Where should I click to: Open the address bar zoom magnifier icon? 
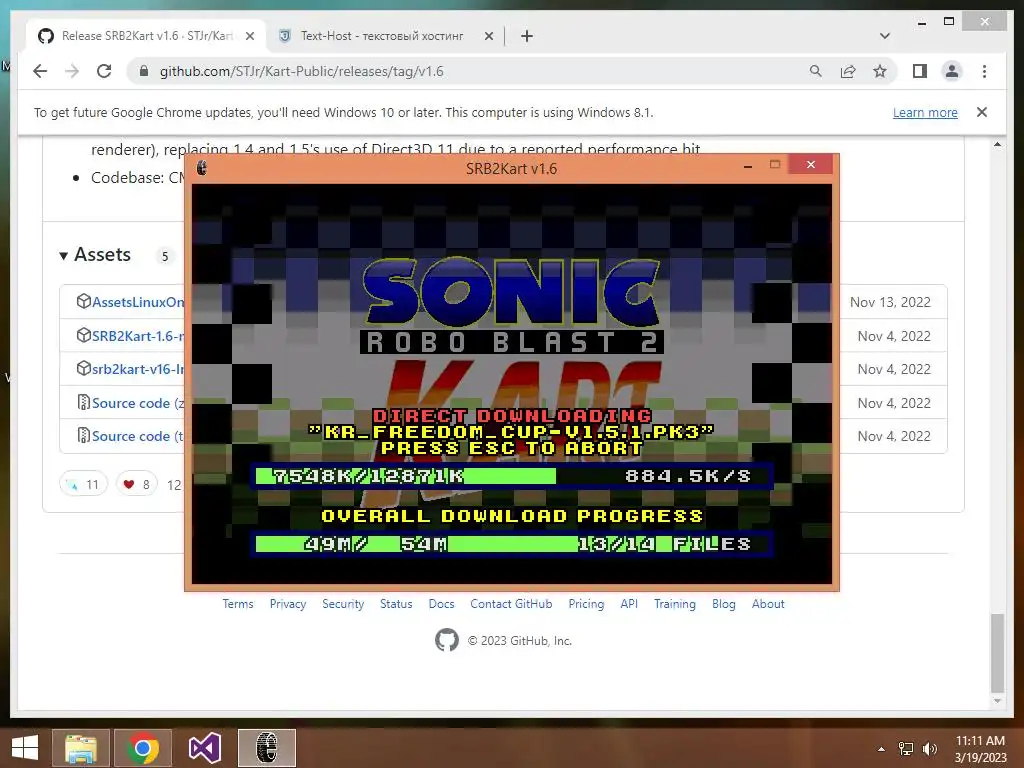pos(815,71)
